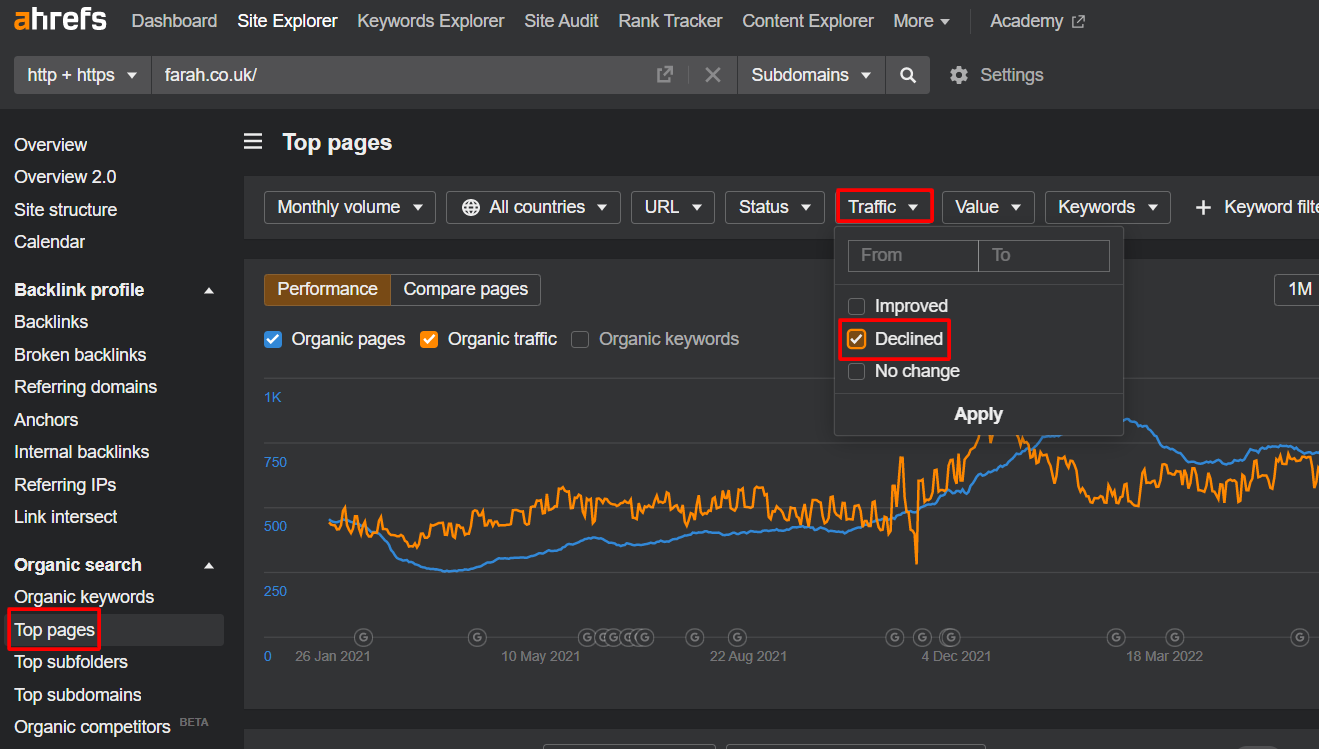Enable Organic keywords chart series

coord(580,339)
